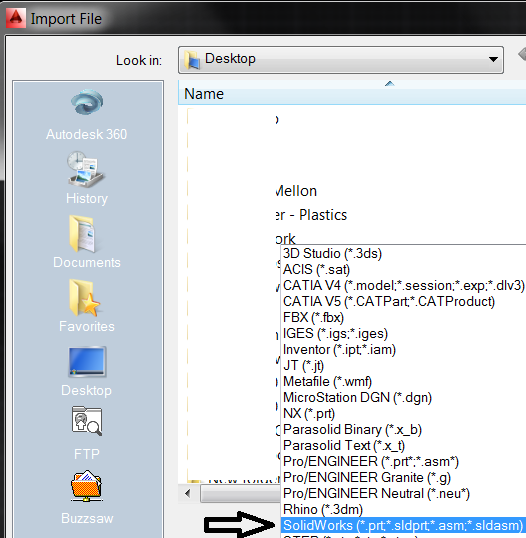Image resolution: width=526 pixels, height=538 pixels.
Task: Click left arrow of horizontal scrollbar
Action: [x=188, y=494]
